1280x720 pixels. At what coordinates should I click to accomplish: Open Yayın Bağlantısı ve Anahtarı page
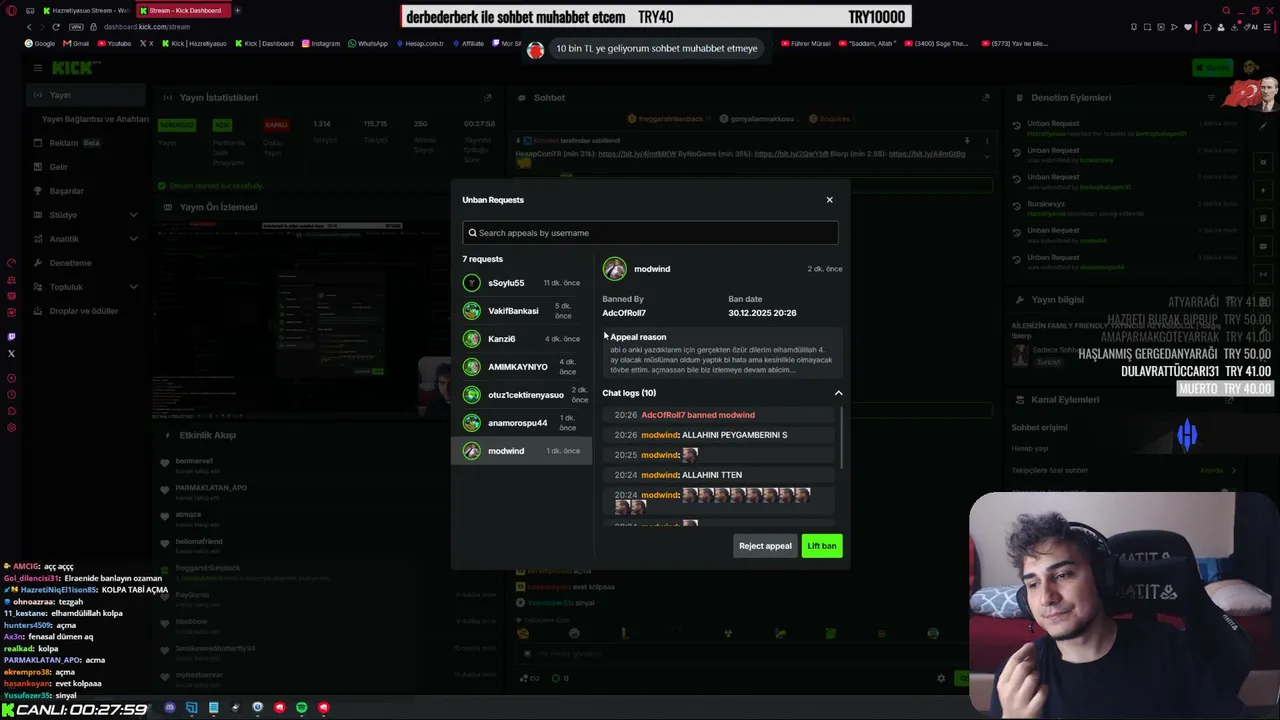[95, 119]
